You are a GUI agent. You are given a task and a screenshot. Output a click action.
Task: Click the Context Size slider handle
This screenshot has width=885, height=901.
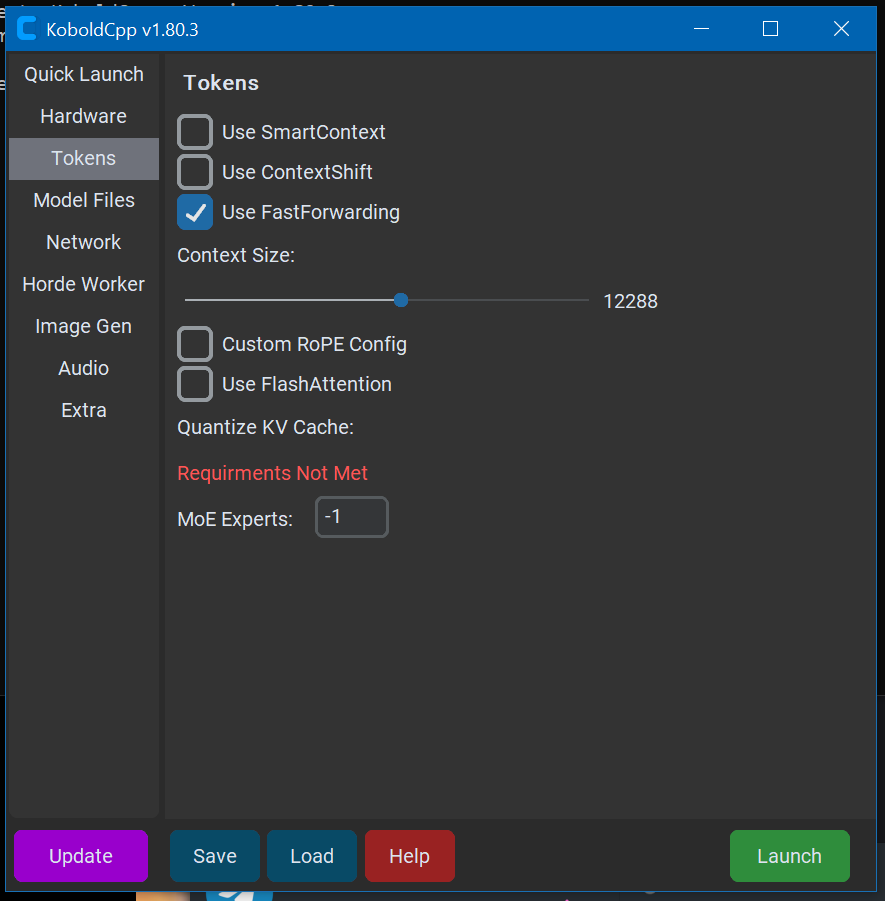coord(401,300)
